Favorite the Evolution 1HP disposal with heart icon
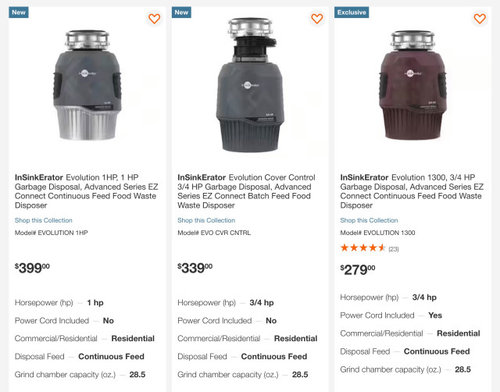 (154, 19)
